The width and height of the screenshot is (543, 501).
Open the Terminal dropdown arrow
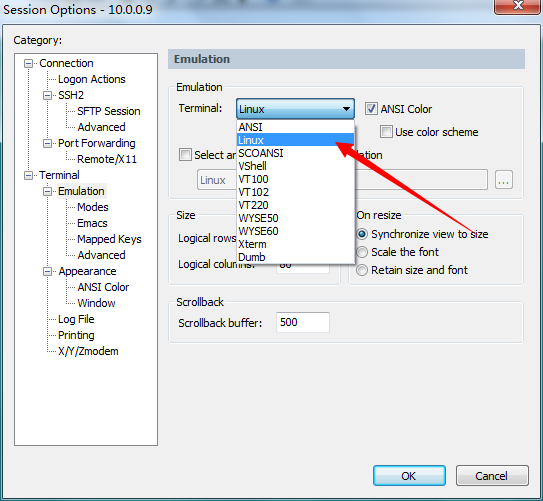pyautogui.click(x=346, y=109)
